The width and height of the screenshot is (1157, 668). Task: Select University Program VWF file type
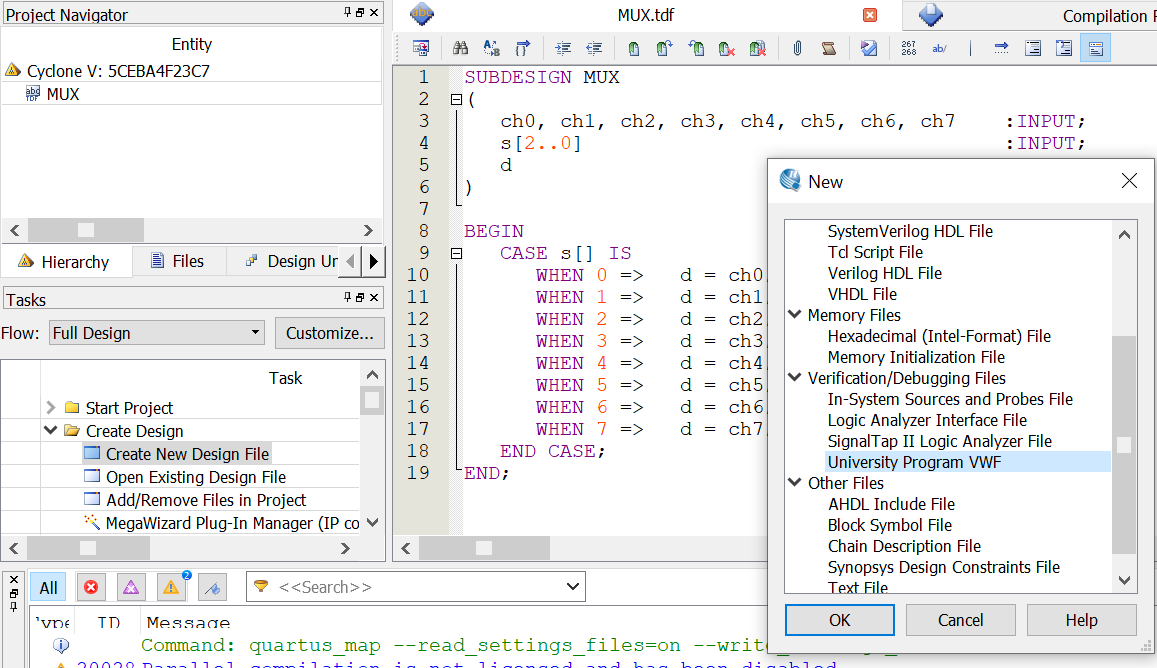click(914, 462)
